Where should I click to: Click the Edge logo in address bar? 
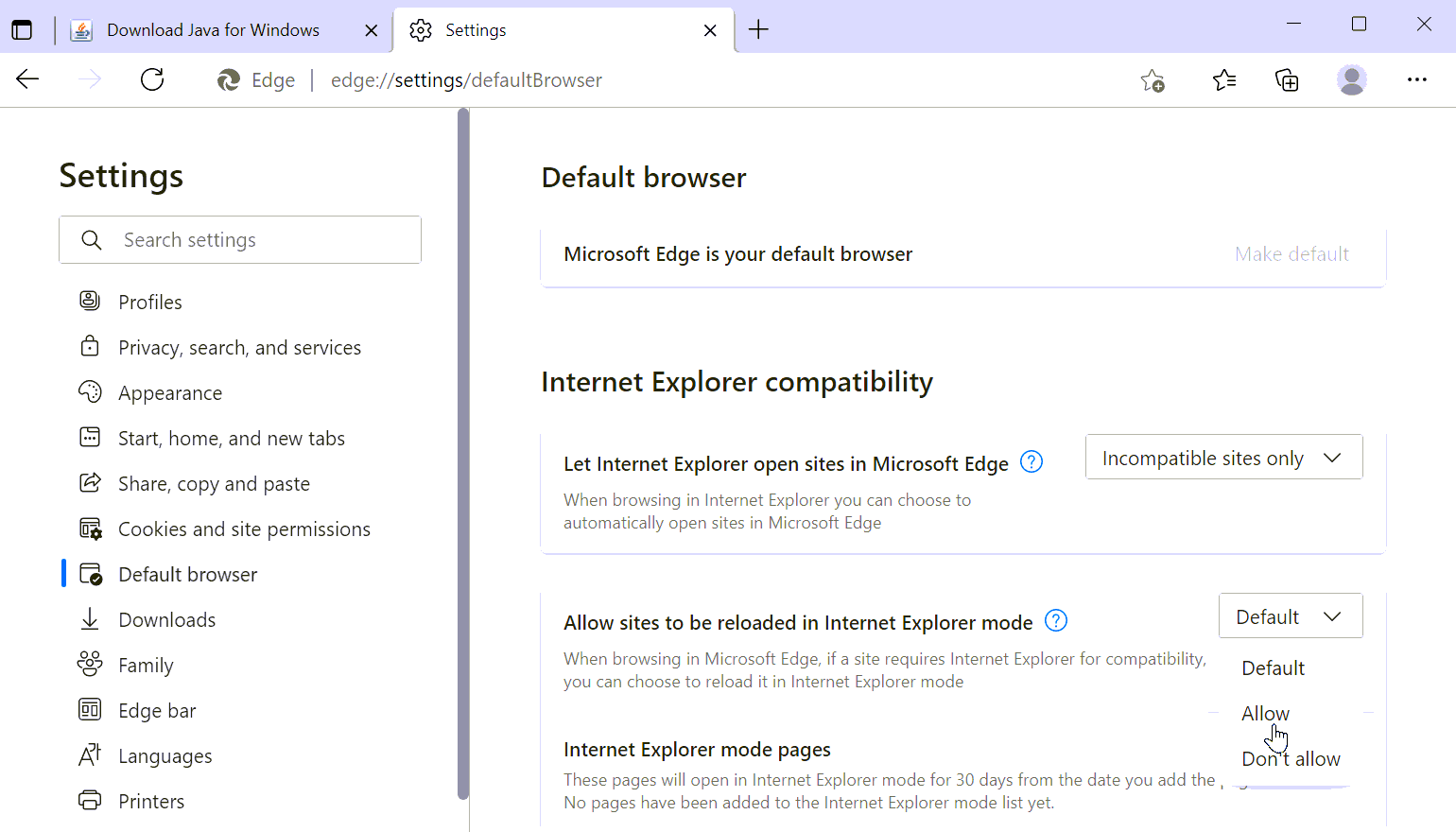click(229, 80)
